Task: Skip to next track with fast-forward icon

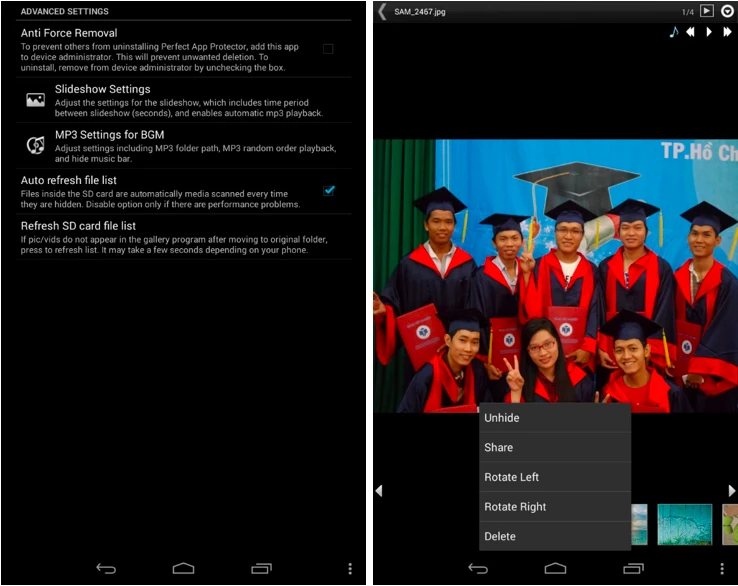Action: click(727, 32)
